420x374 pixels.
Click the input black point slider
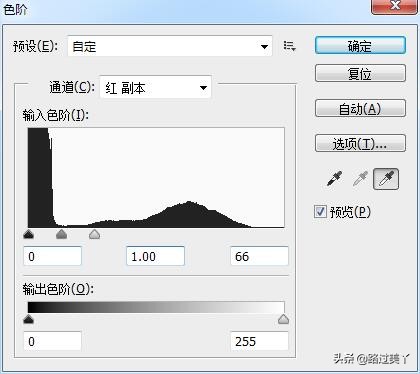pyautogui.click(x=29, y=234)
